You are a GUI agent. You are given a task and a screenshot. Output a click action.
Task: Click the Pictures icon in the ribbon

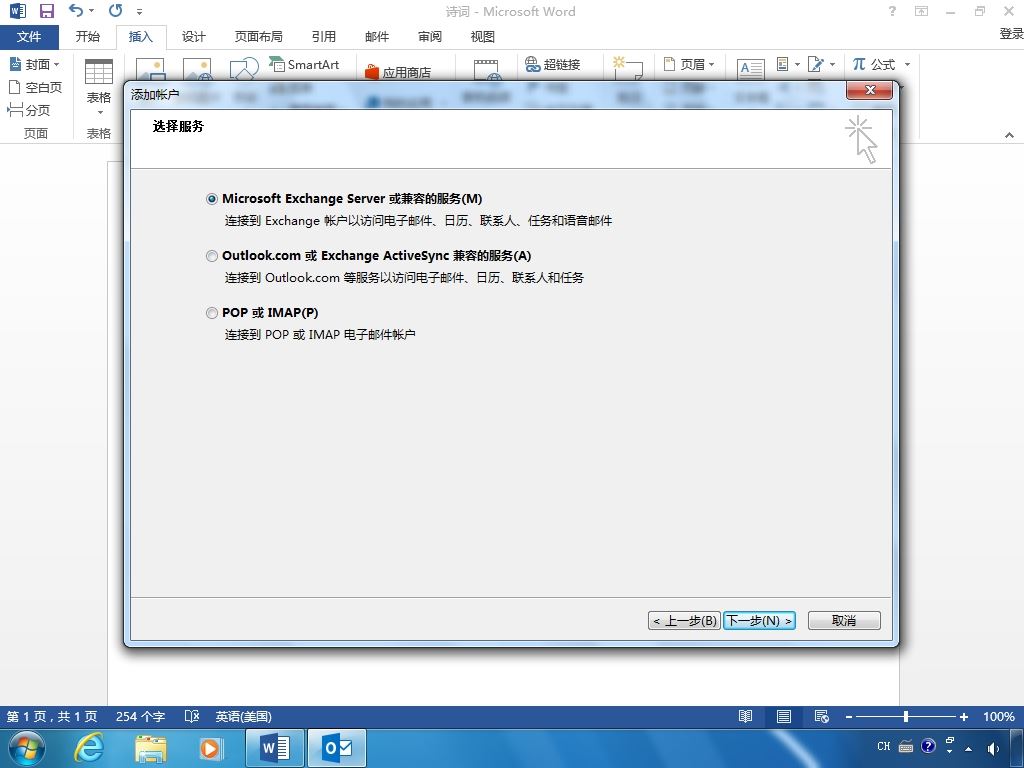coord(150,69)
